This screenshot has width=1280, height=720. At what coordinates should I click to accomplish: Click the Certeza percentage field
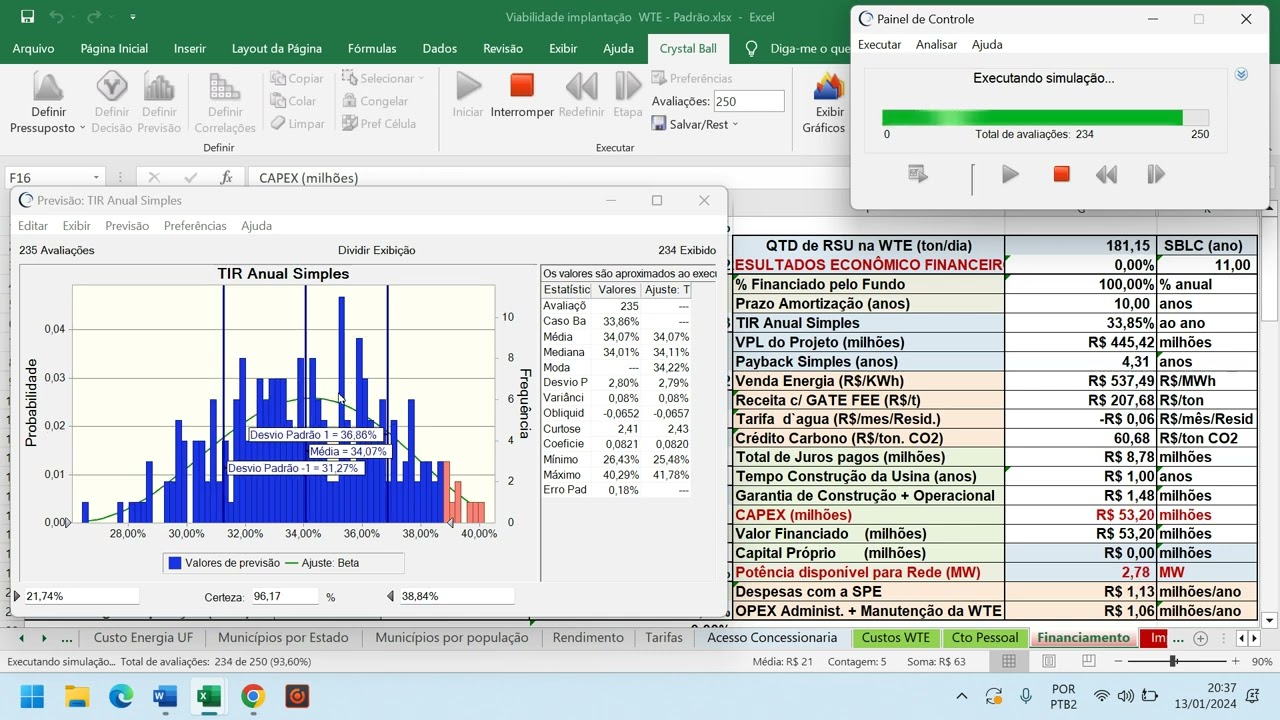point(283,596)
